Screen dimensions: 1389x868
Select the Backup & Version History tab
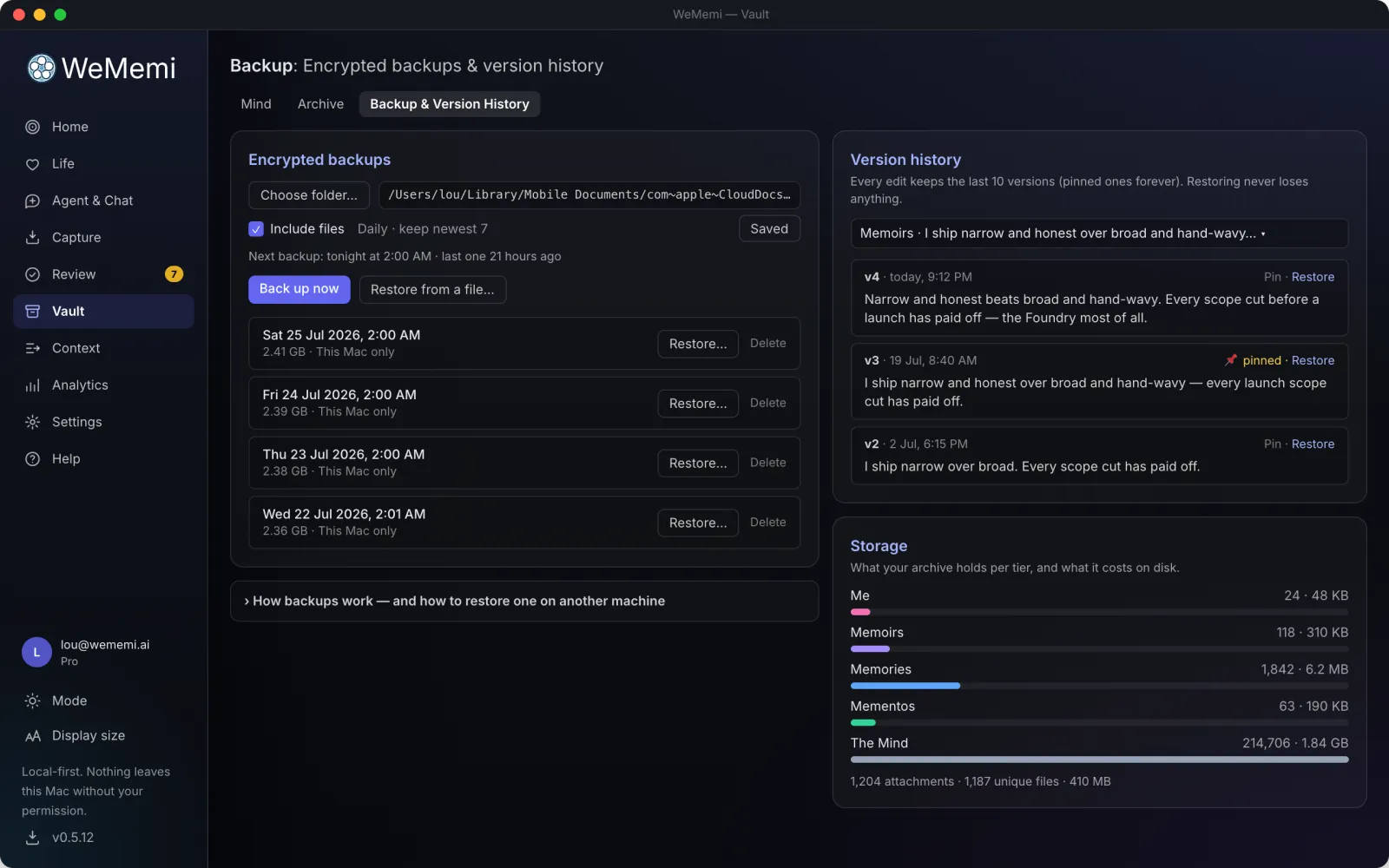pyautogui.click(x=450, y=104)
